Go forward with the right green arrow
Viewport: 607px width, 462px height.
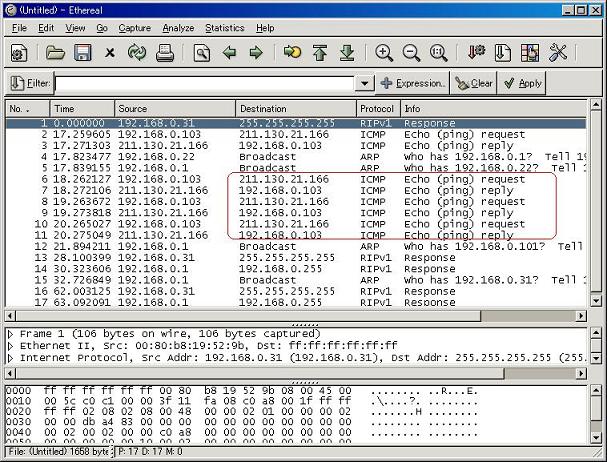tap(256, 53)
